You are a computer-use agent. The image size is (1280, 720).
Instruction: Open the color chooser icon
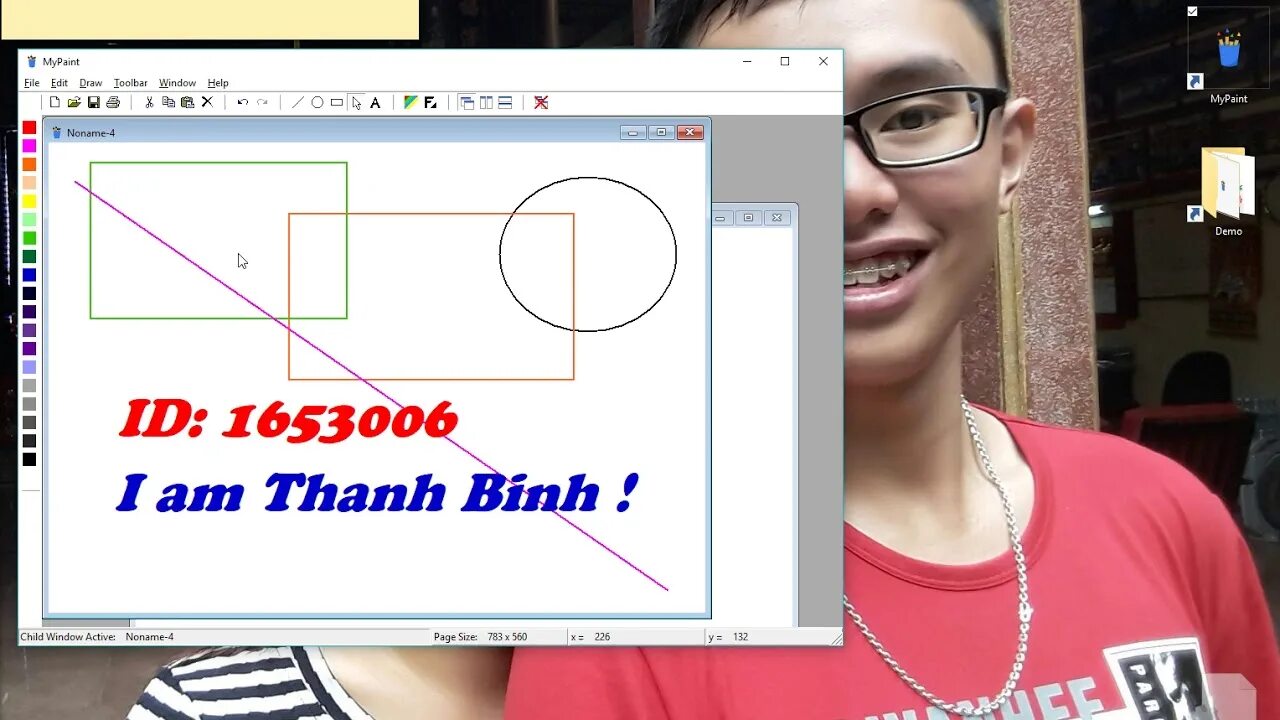[410, 102]
